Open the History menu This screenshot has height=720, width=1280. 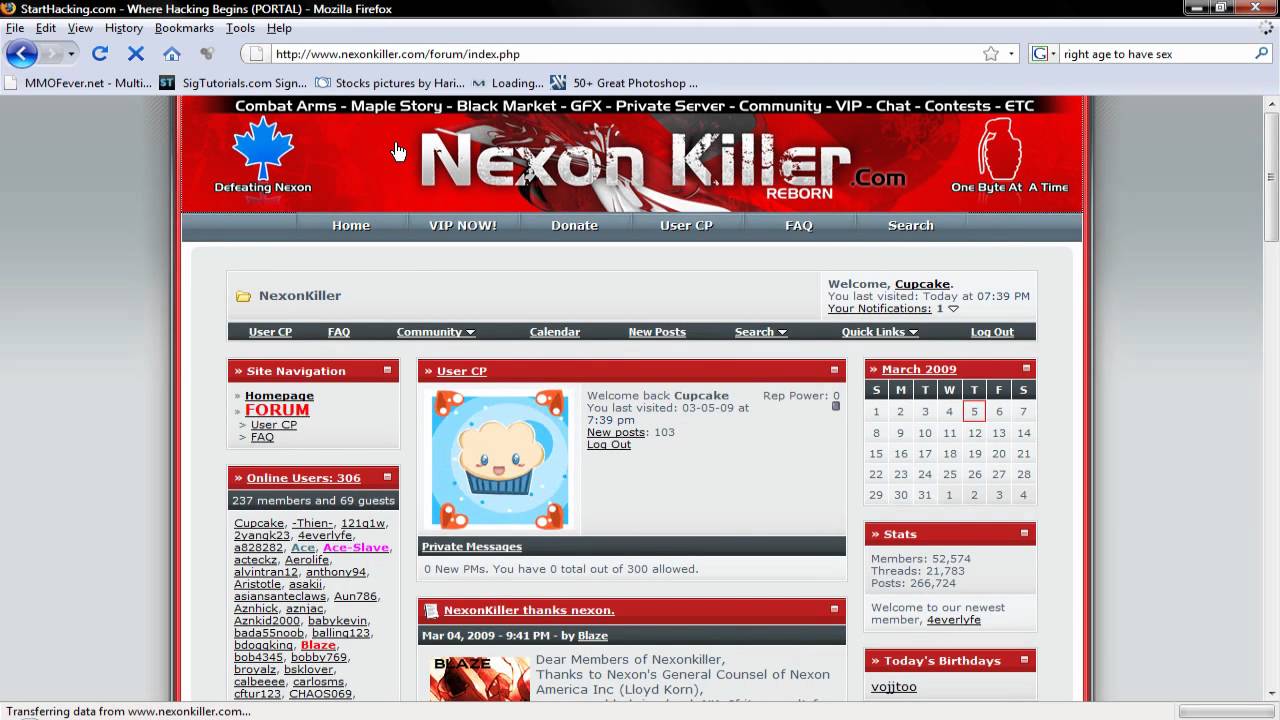(x=124, y=28)
